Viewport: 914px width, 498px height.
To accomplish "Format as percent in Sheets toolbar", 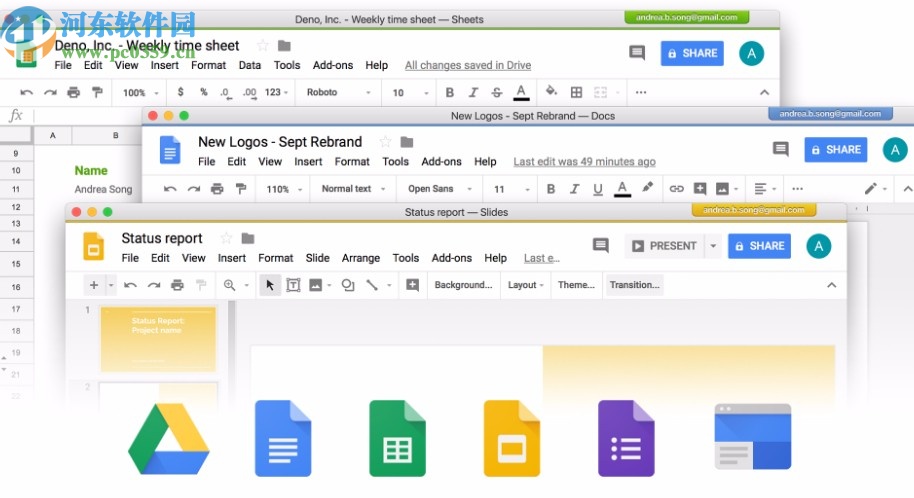I will point(203,92).
